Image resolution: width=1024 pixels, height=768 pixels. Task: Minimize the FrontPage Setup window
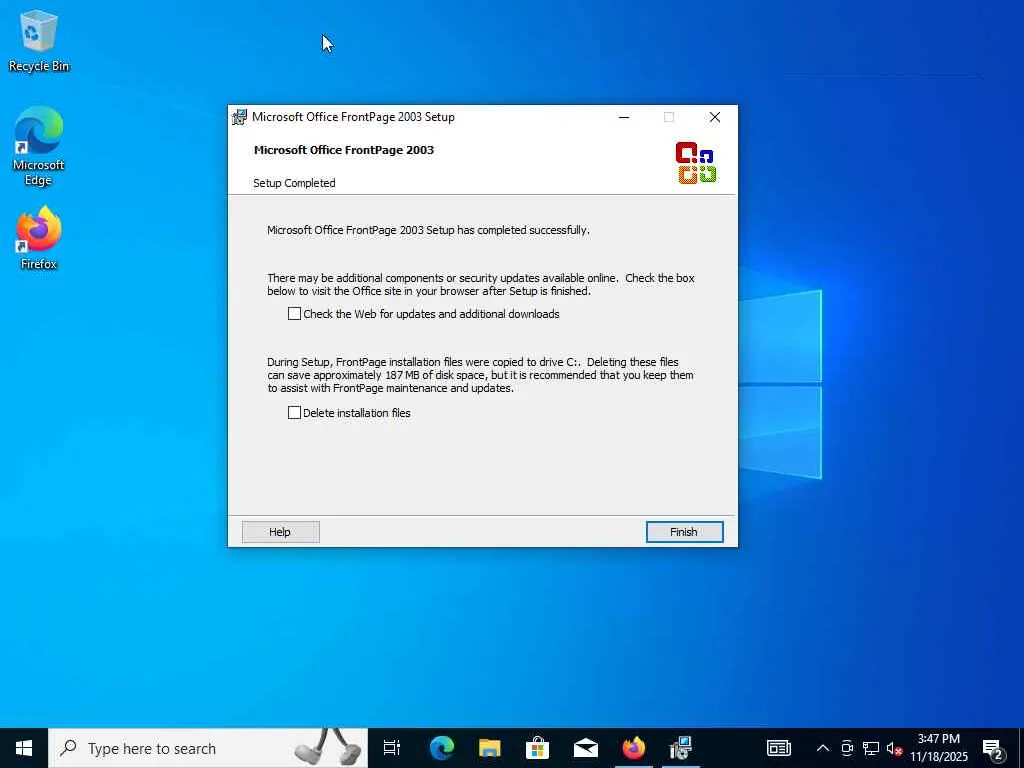pyautogui.click(x=624, y=118)
